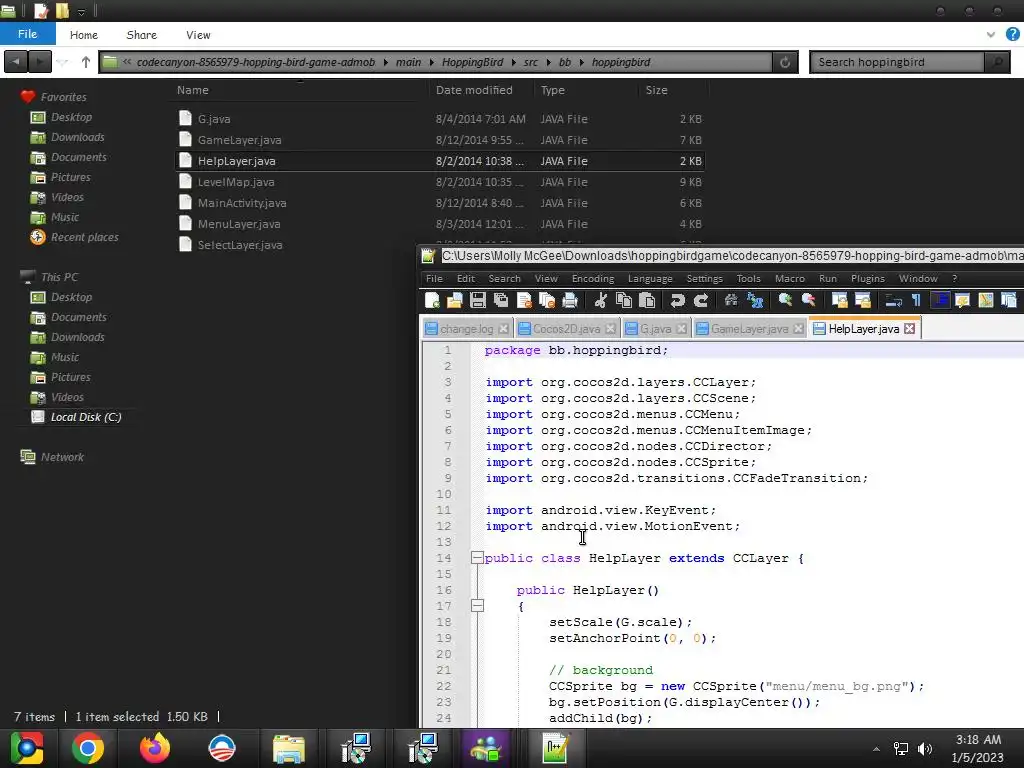Click the Paste clipboard icon
This screenshot has width=1024, height=768.
tap(647, 300)
